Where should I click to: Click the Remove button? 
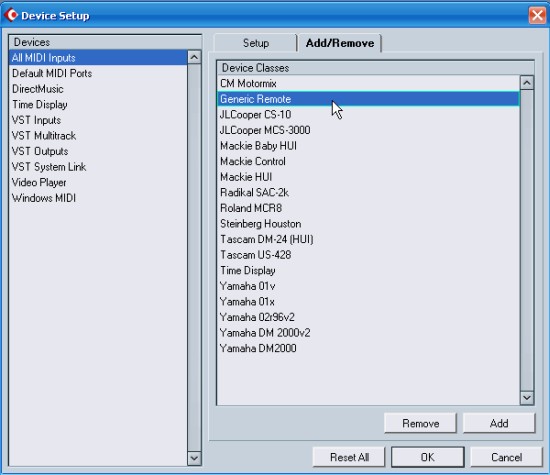pos(420,423)
